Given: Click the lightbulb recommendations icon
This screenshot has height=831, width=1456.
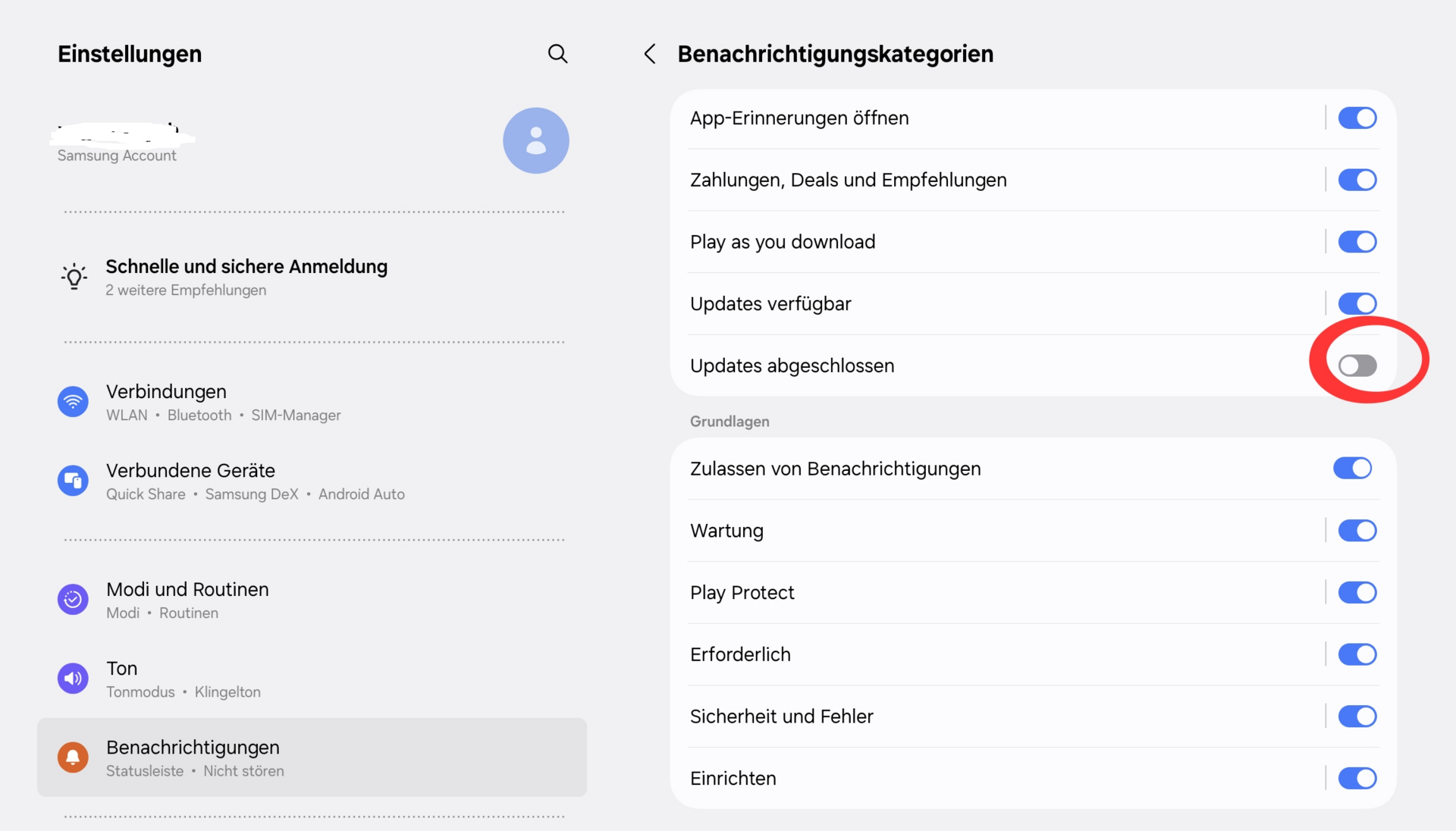Looking at the screenshot, I should [74, 277].
